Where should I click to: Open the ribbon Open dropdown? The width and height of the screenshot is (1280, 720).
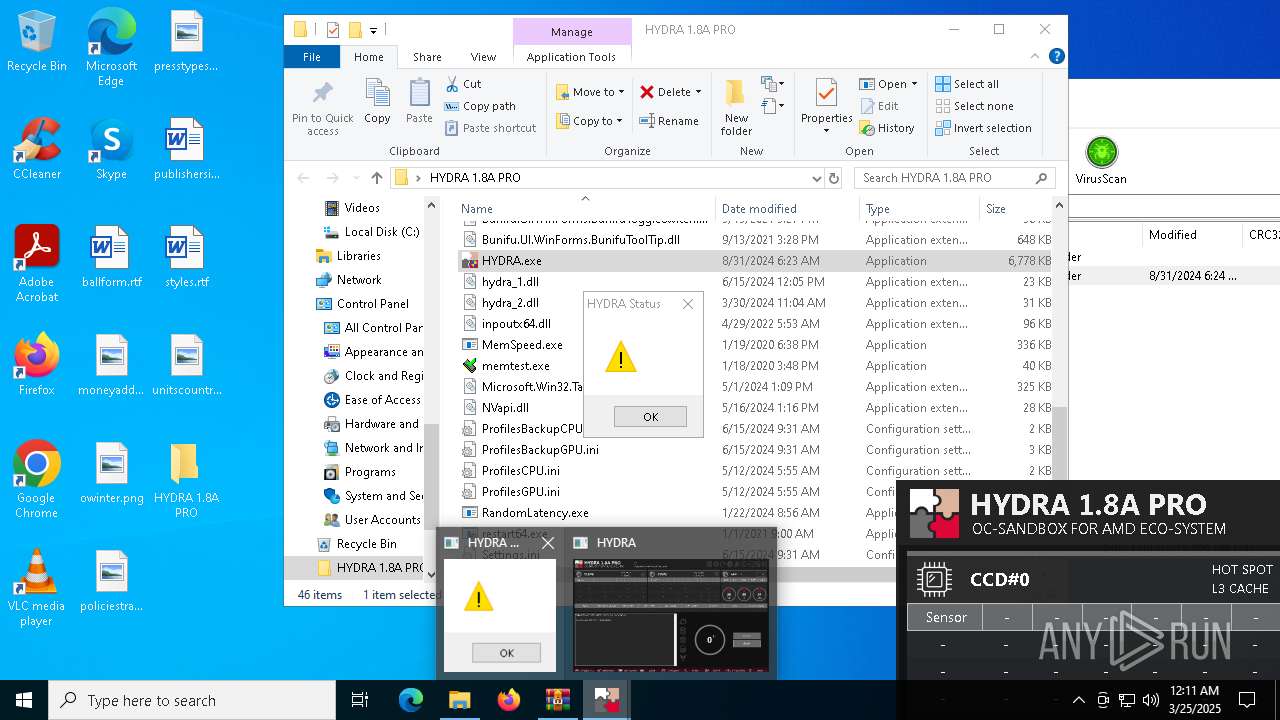pos(888,84)
